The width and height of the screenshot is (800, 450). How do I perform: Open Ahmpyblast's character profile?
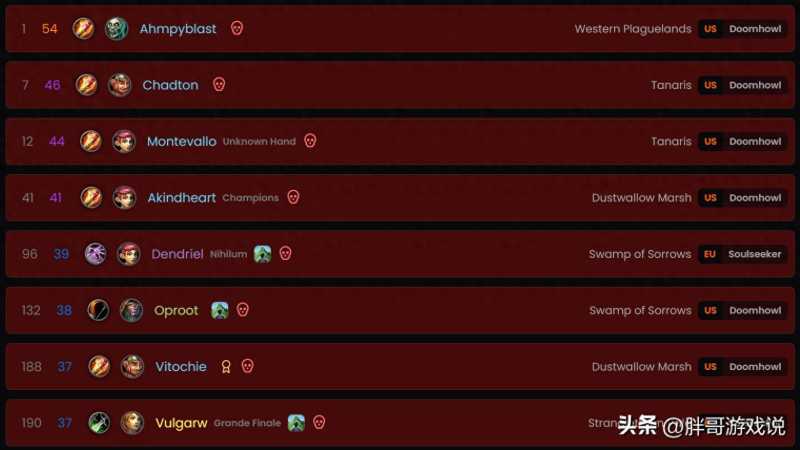pos(178,29)
